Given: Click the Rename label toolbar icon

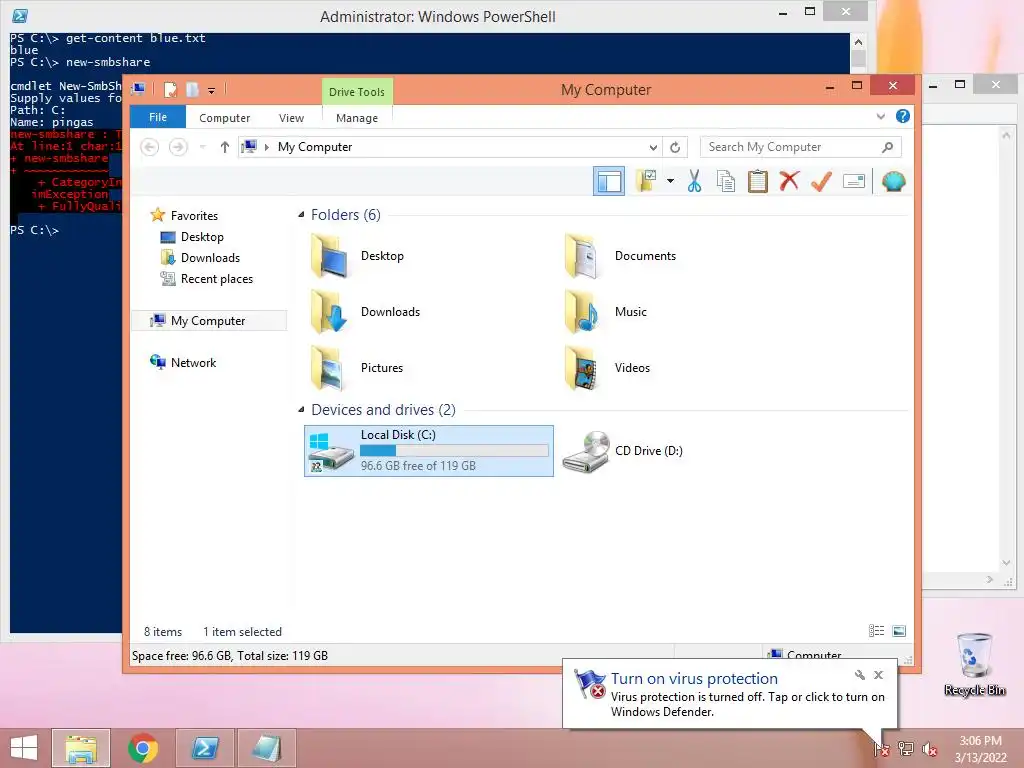Looking at the screenshot, I should [854, 181].
